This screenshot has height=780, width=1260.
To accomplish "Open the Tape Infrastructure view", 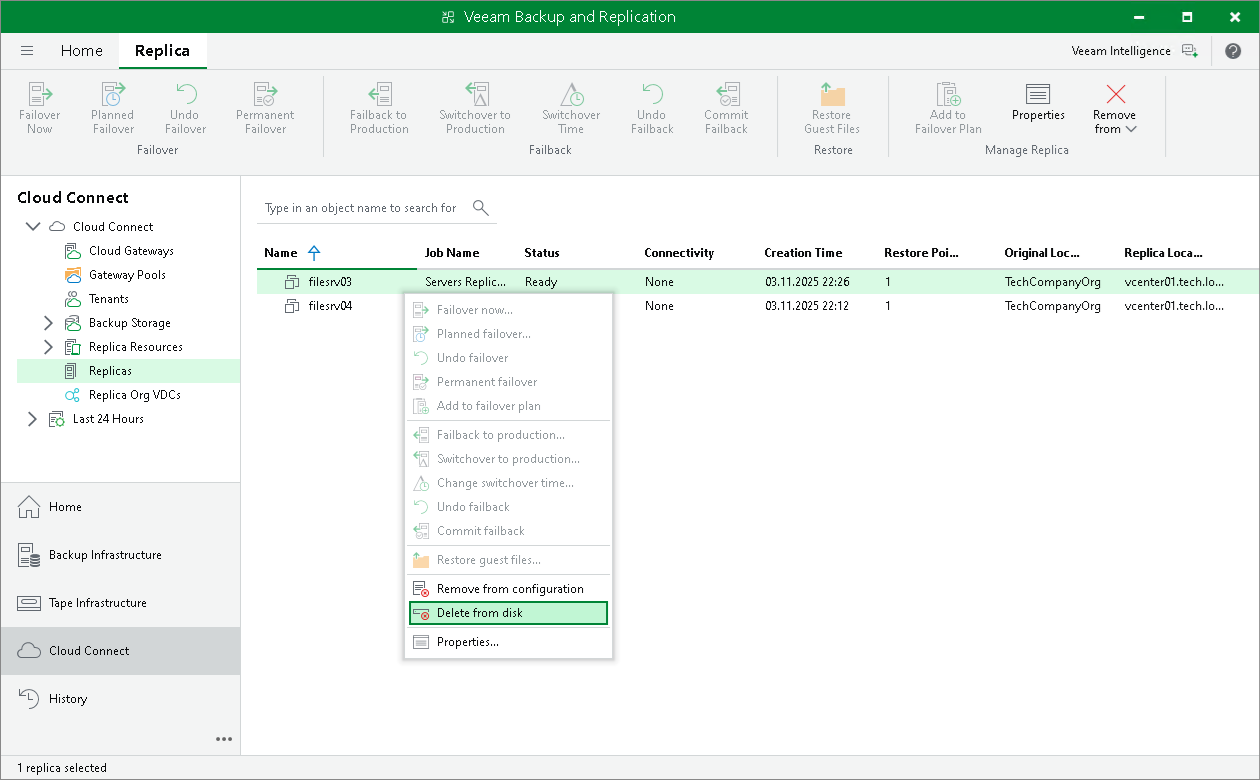I will (x=120, y=603).
